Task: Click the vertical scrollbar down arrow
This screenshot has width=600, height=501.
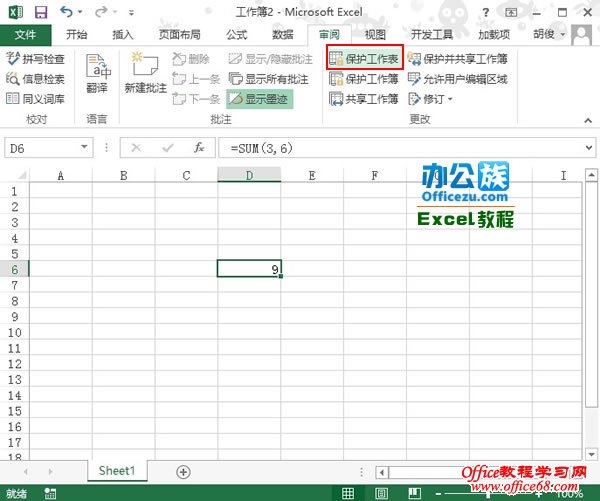Action: click(591, 454)
